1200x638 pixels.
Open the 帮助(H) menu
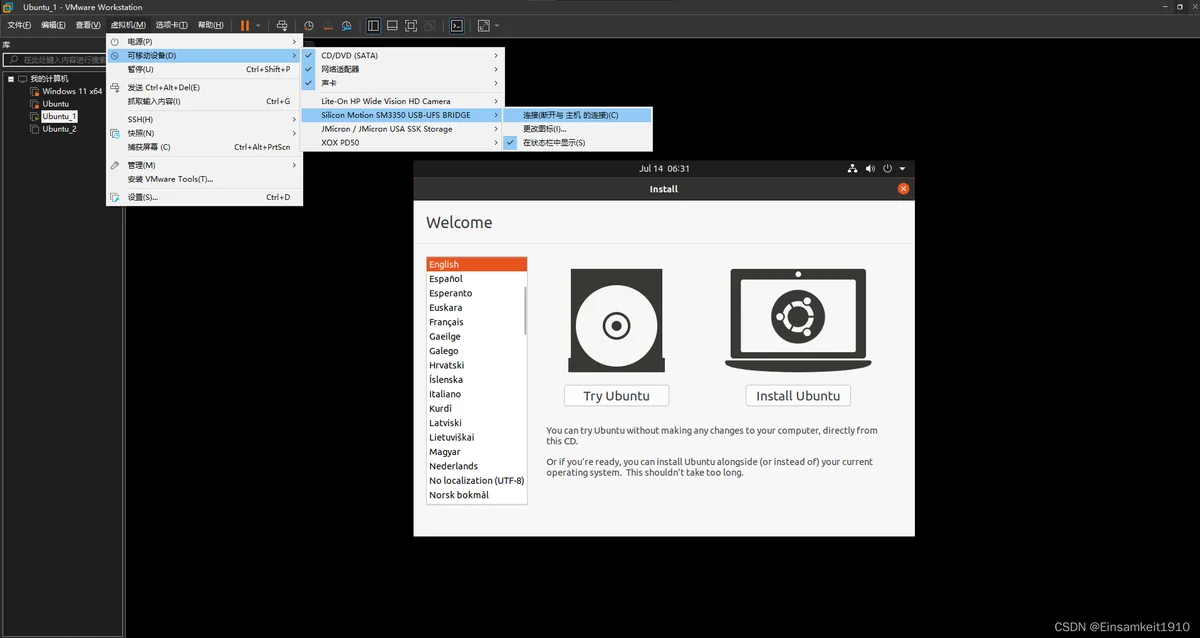point(210,25)
